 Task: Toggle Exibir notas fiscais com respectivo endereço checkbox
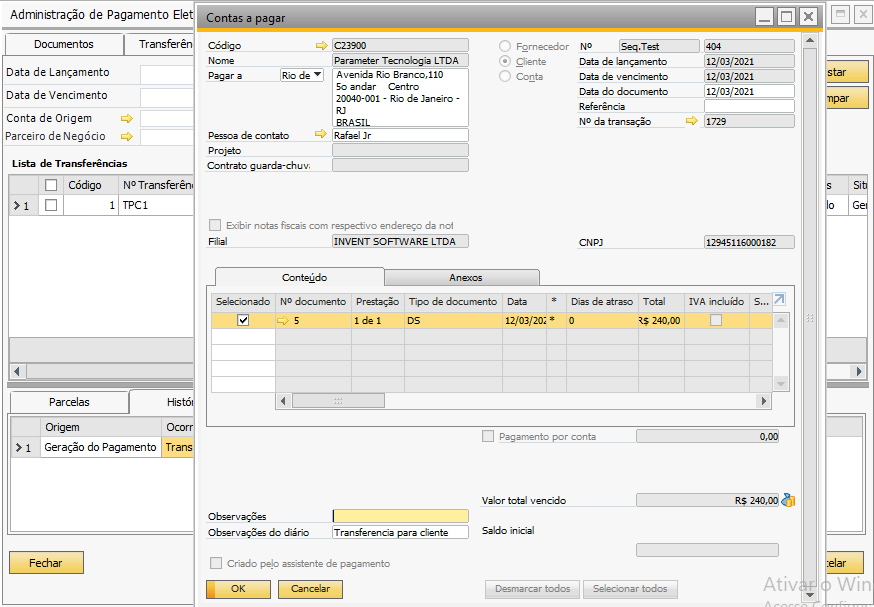click(215, 225)
